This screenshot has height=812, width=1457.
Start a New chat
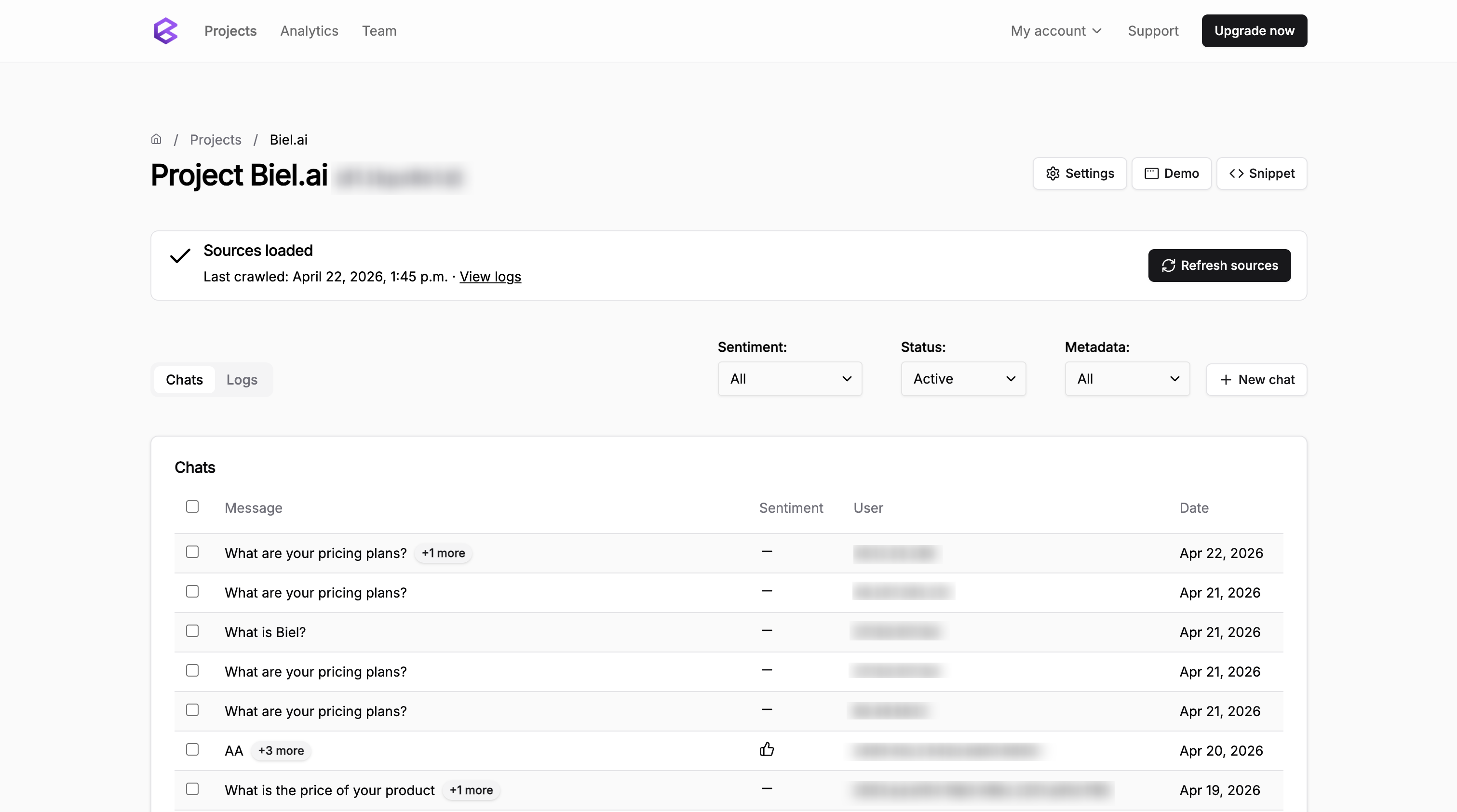pyautogui.click(x=1256, y=379)
